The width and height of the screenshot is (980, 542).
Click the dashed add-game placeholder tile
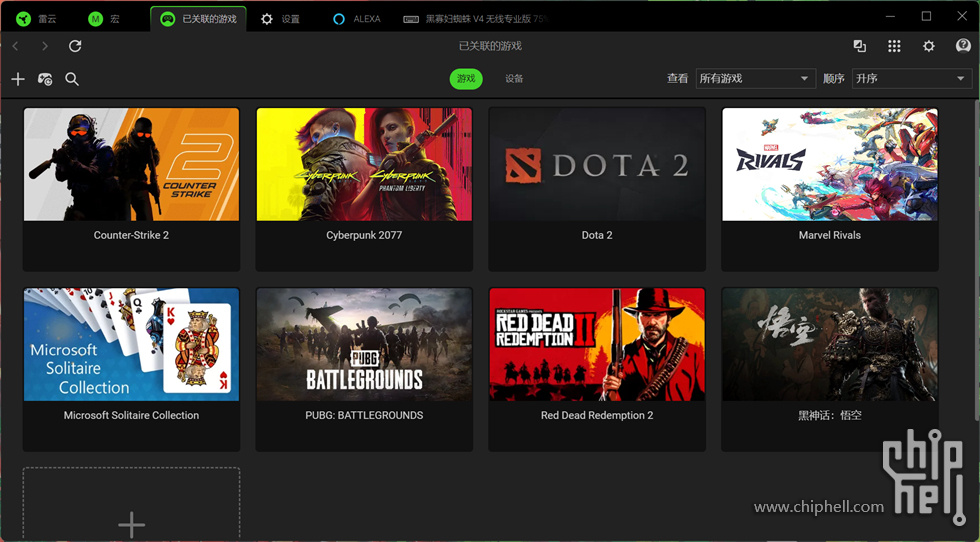pyautogui.click(x=131, y=504)
